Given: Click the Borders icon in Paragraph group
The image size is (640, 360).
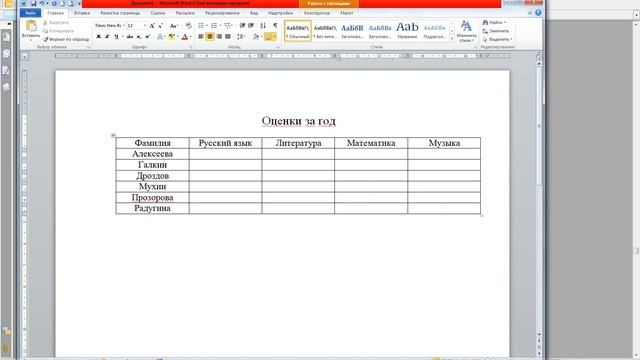Looking at the screenshot, I should [268, 37].
